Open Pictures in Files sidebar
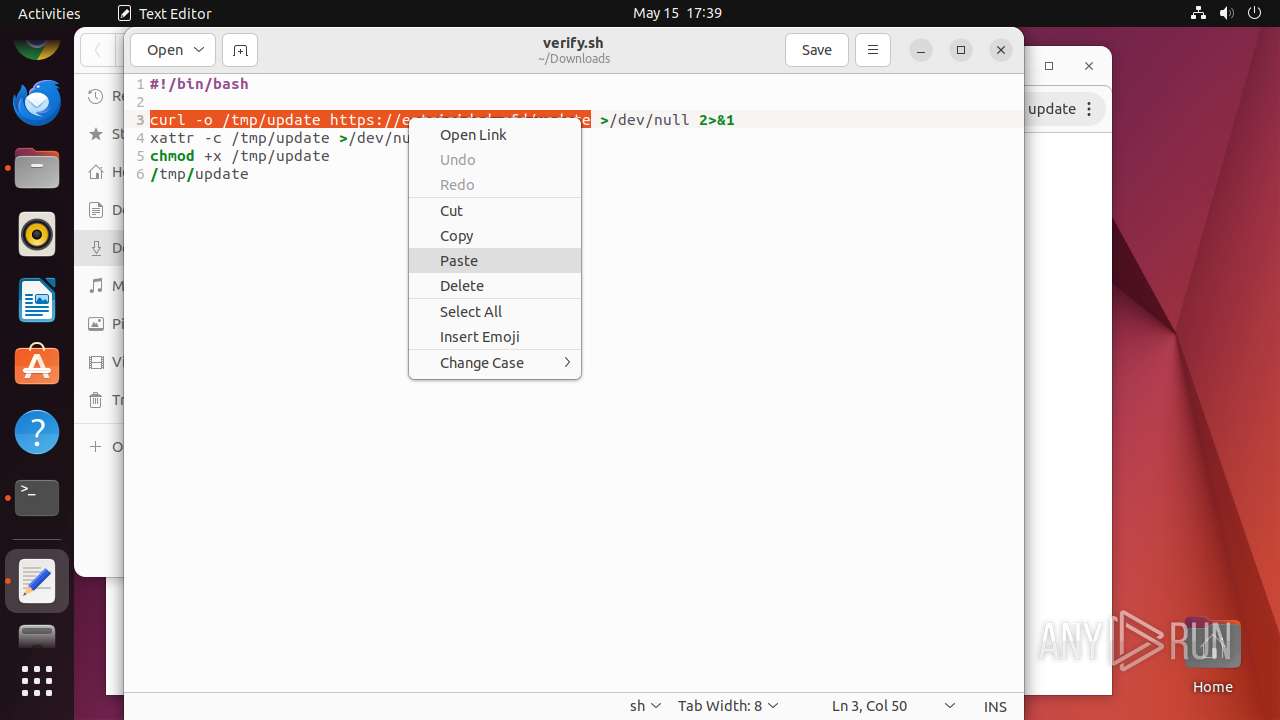The width and height of the screenshot is (1280, 720). [x=100, y=324]
